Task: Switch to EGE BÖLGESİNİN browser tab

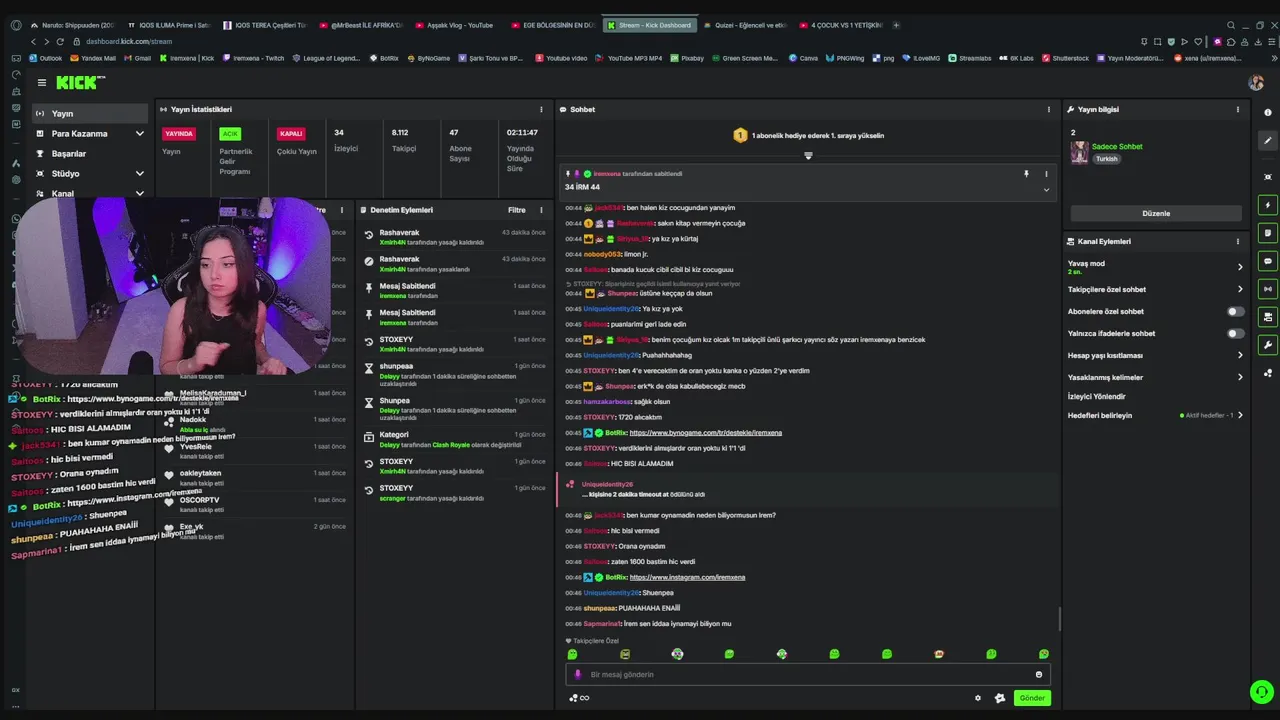Action: click(x=556, y=25)
